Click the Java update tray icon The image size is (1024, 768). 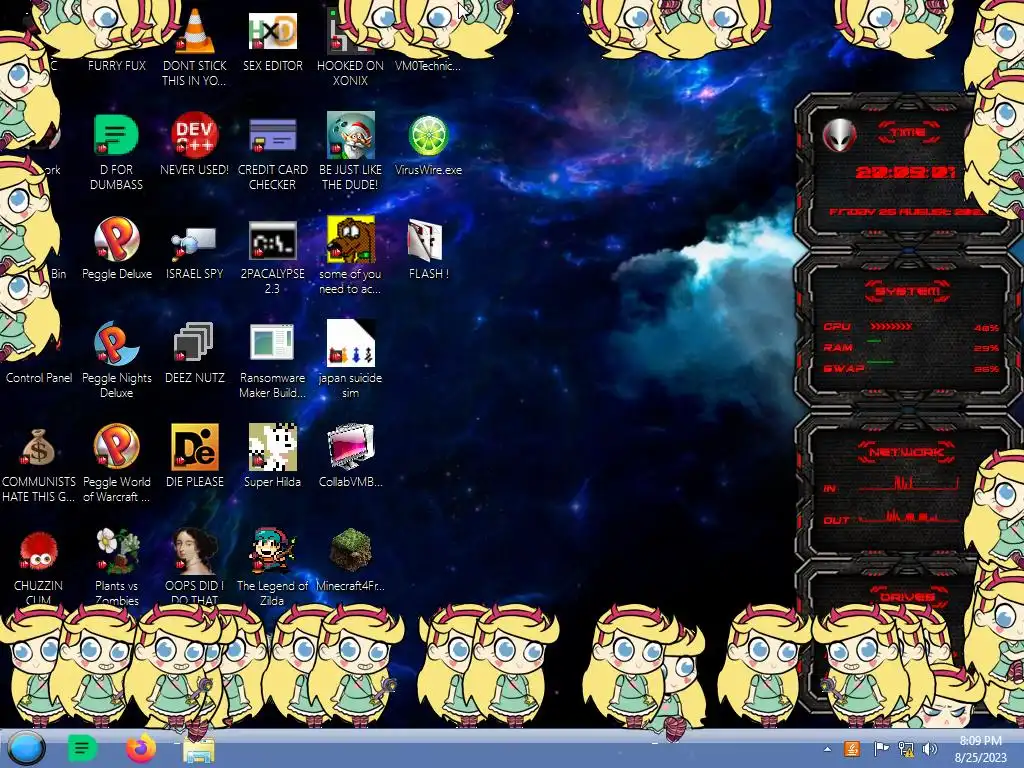coord(852,749)
